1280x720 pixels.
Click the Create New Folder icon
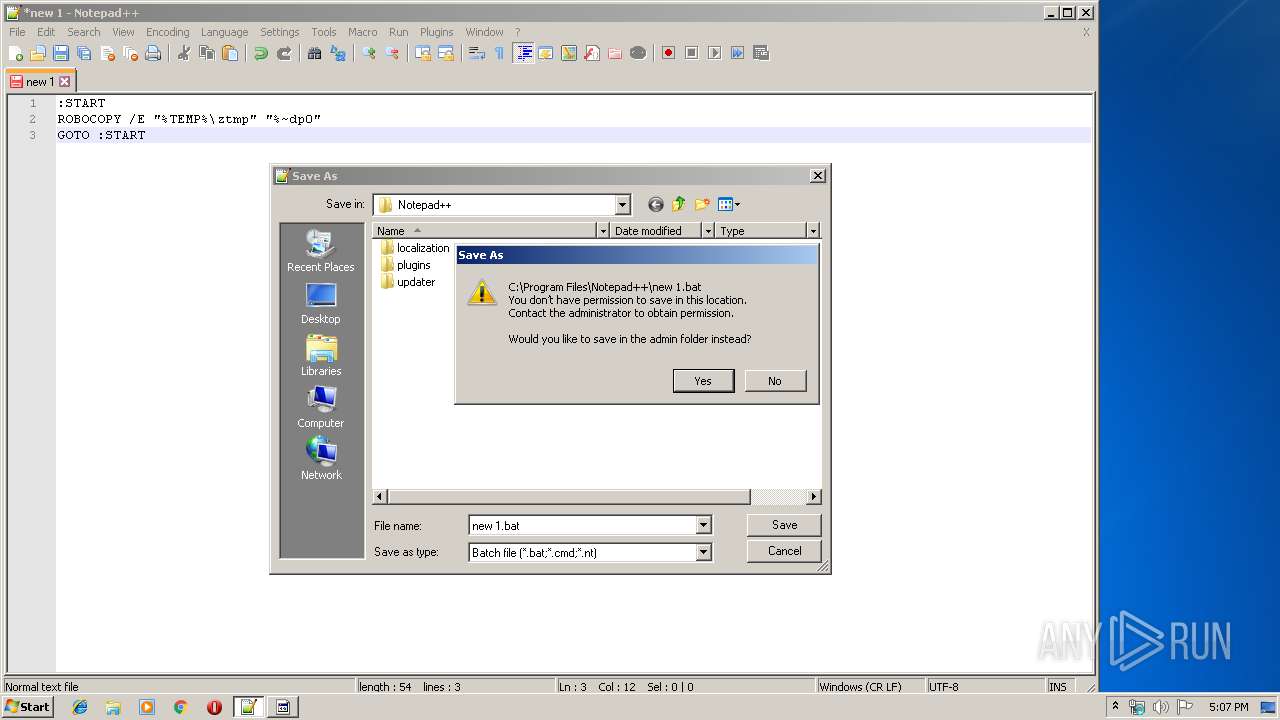tap(702, 204)
